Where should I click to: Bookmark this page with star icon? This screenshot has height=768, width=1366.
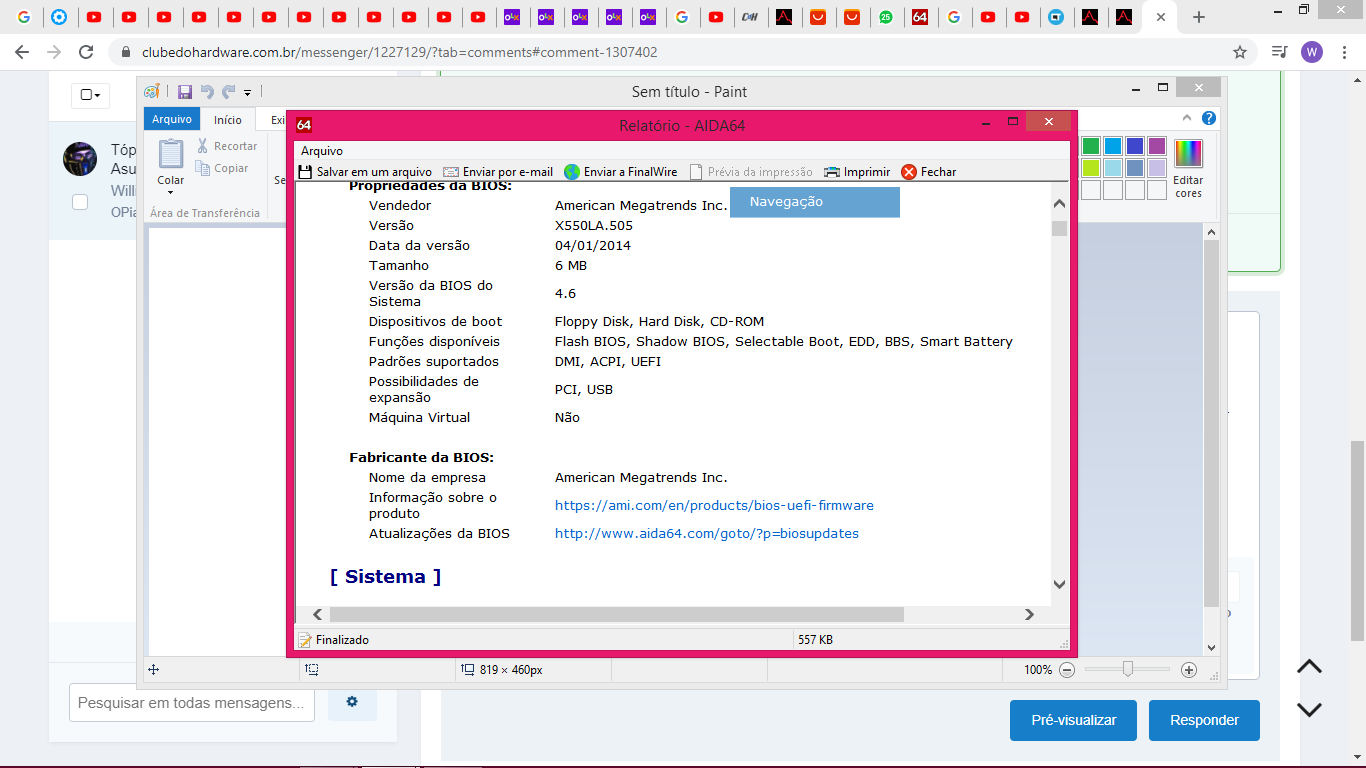(x=1240, y=52)
